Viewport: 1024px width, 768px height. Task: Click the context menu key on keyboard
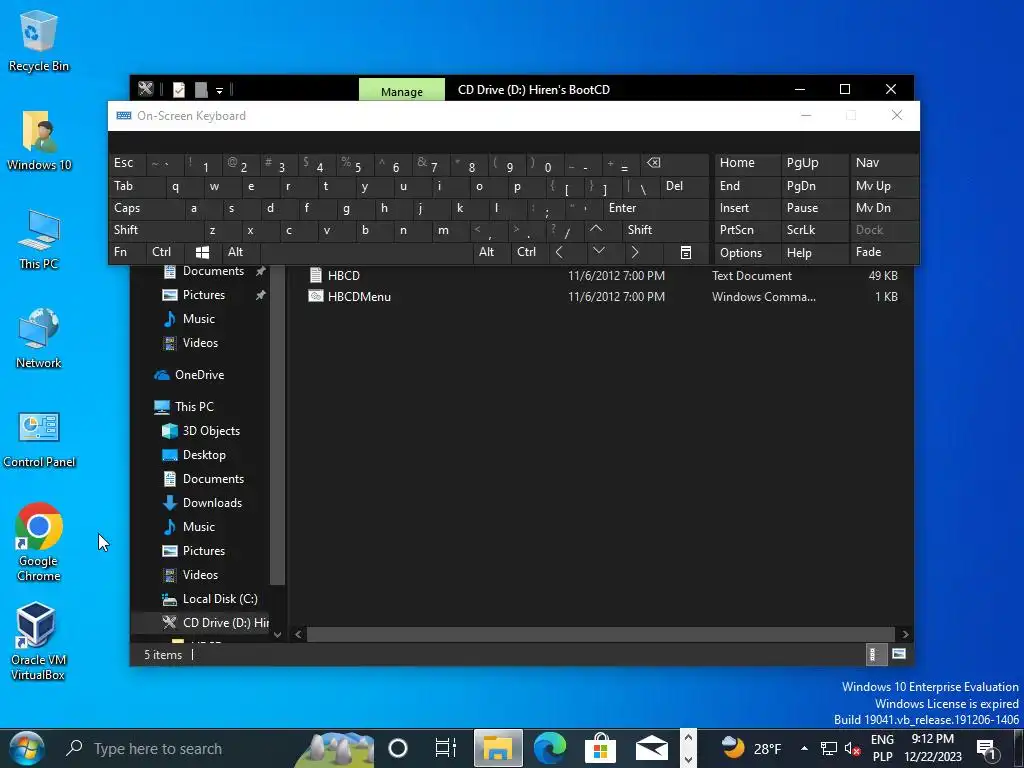coord(686,252)
